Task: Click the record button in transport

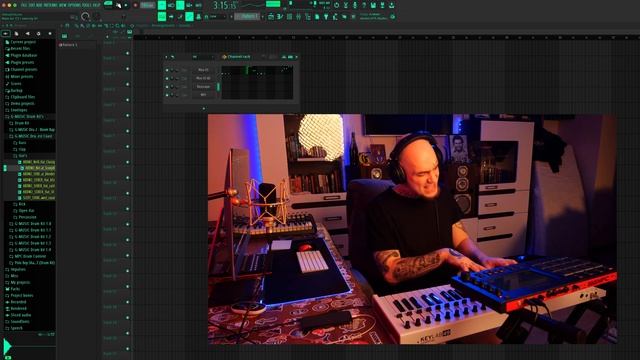Action: [135, 5]
